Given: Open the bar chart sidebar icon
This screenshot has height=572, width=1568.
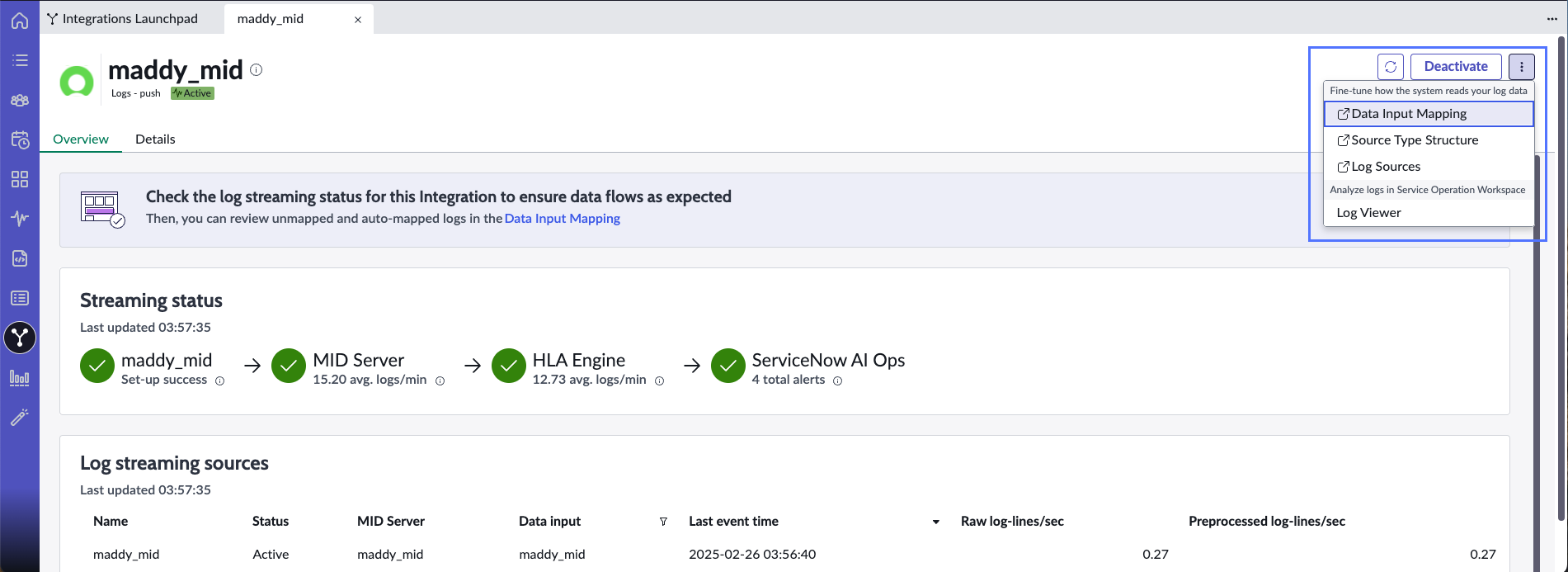Looking at the screenshot, I should [x=20, y=378].
